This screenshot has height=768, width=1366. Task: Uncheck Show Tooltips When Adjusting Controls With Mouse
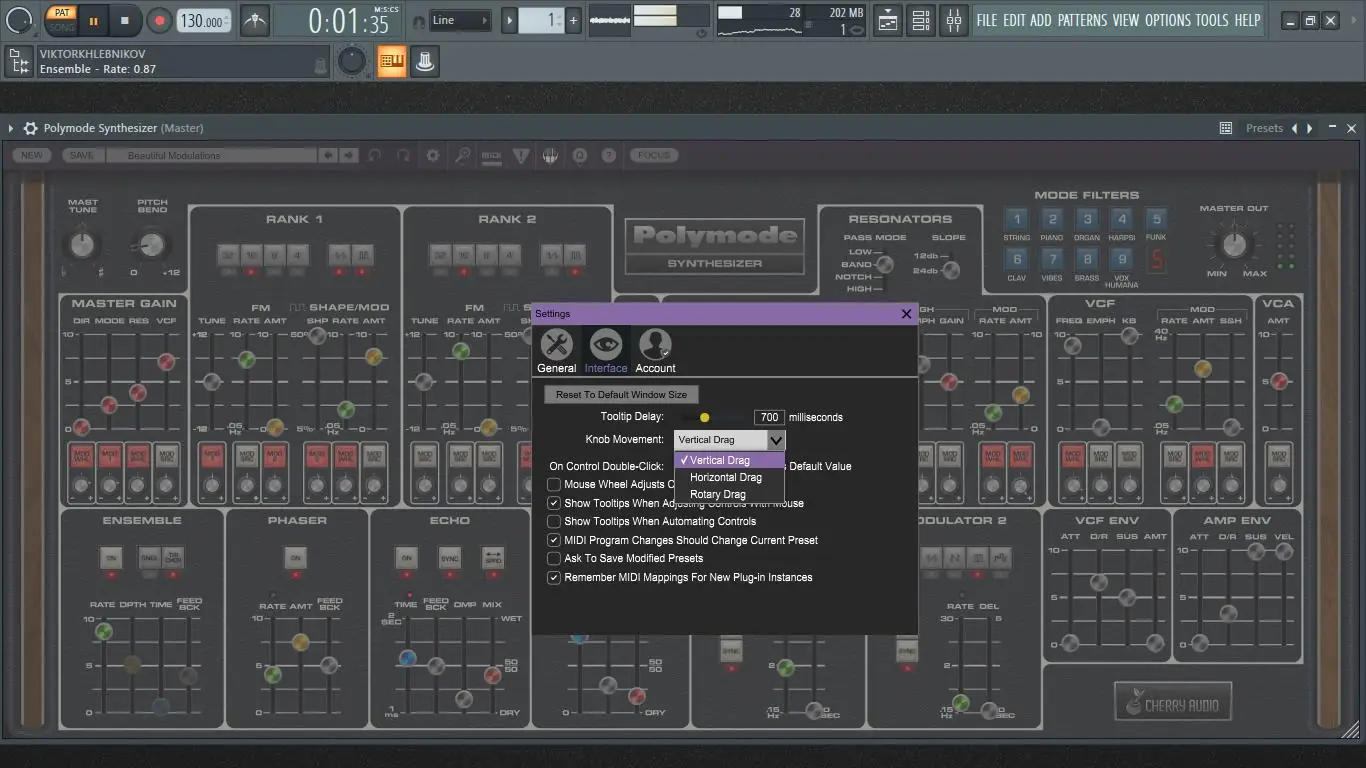554,503
